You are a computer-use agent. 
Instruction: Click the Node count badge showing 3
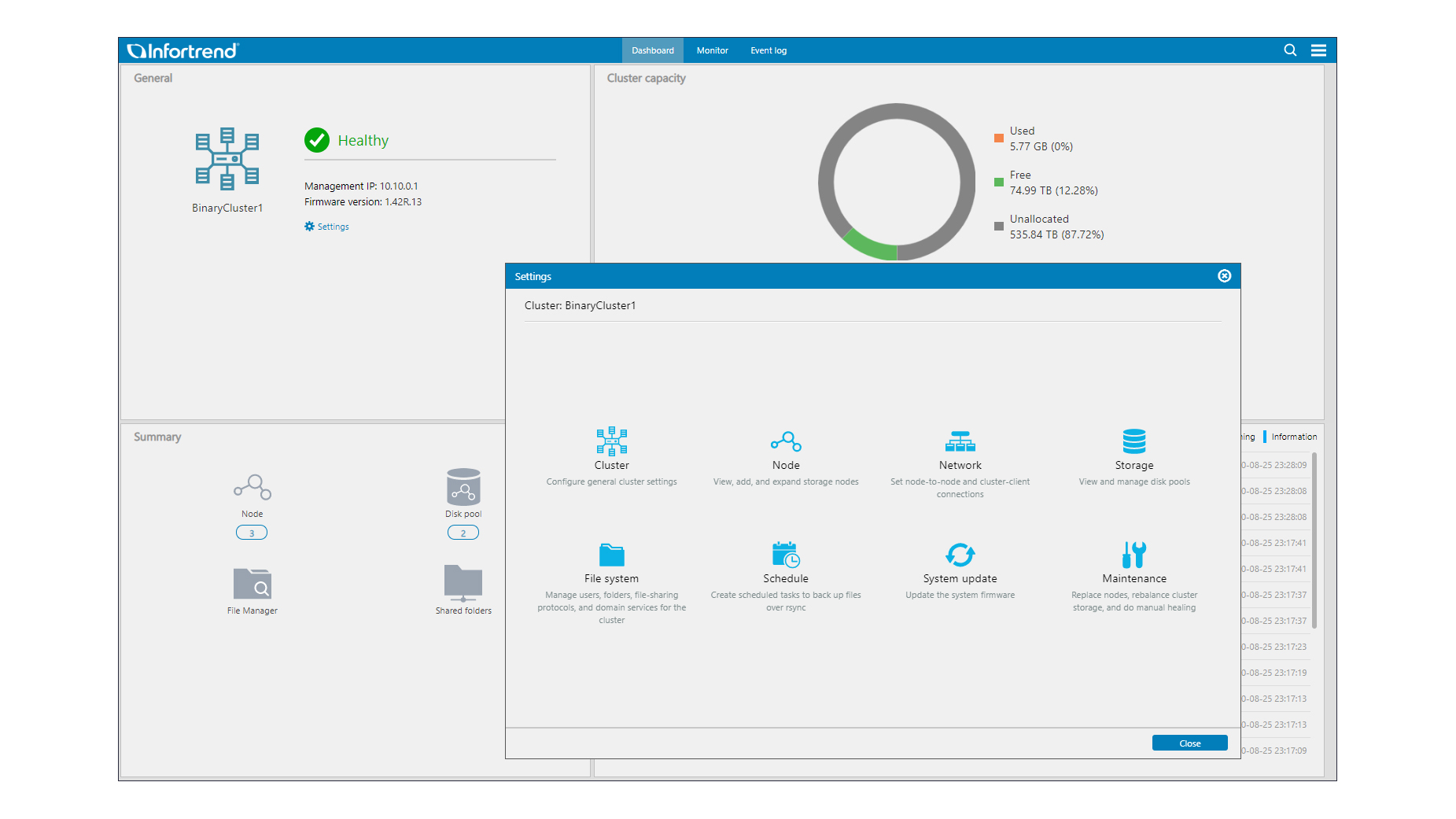pos(252,533)
